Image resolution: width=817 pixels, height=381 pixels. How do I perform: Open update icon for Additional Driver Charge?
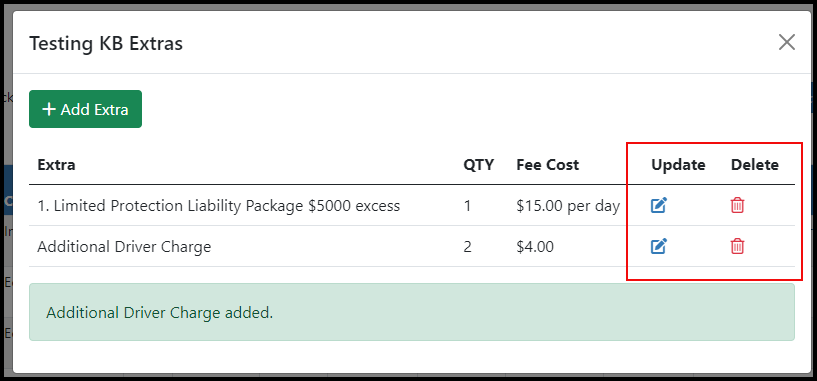(x=659, y=246)
